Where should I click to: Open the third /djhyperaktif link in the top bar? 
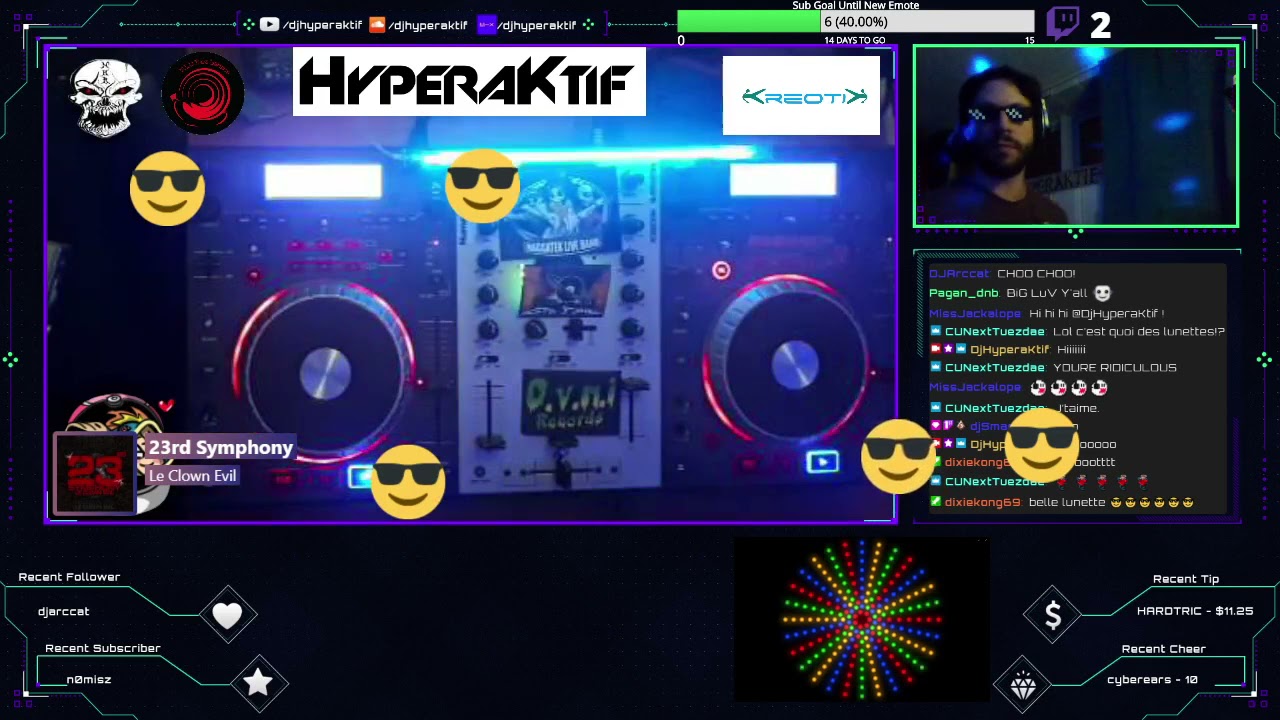click(x=537, y=25)
